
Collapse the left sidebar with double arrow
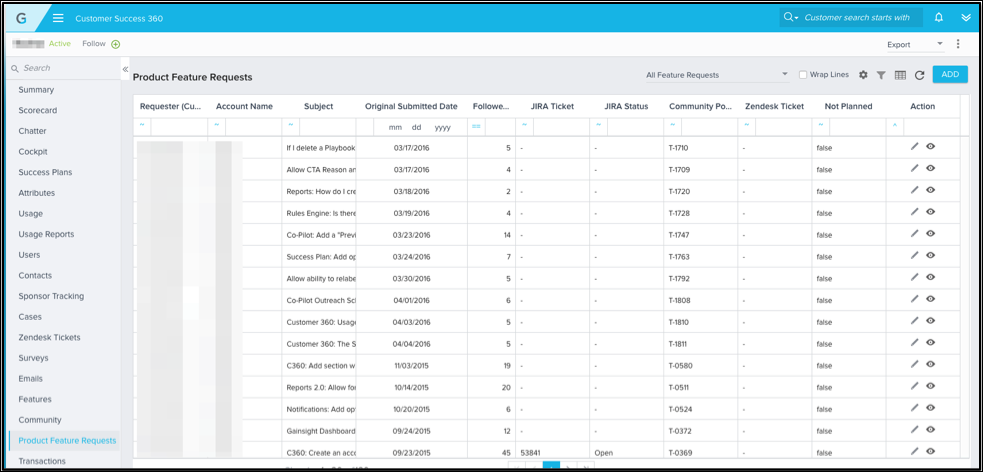point(125,69)
